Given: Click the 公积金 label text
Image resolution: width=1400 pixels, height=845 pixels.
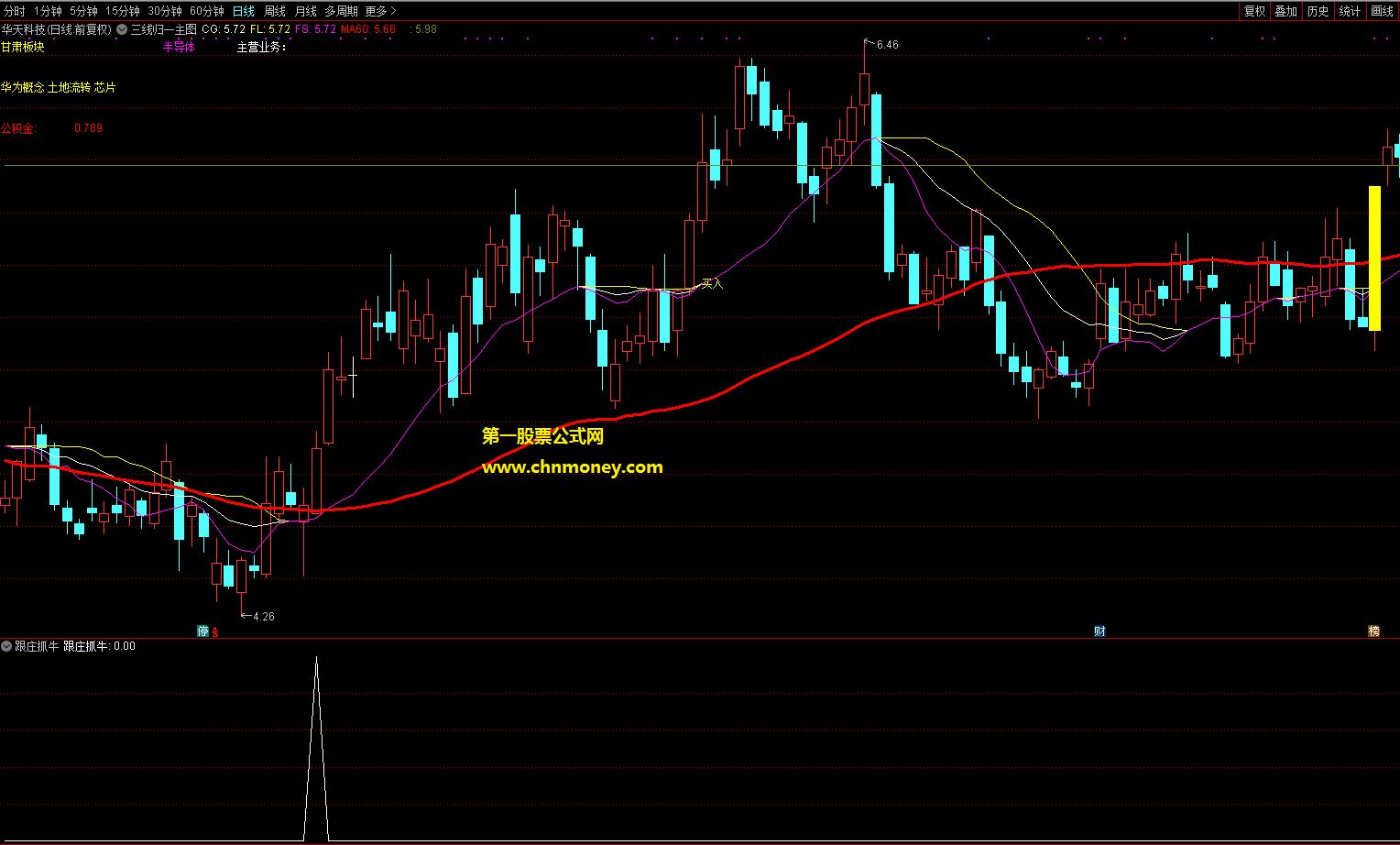Looking at the screenshot, I should point(18,127).
